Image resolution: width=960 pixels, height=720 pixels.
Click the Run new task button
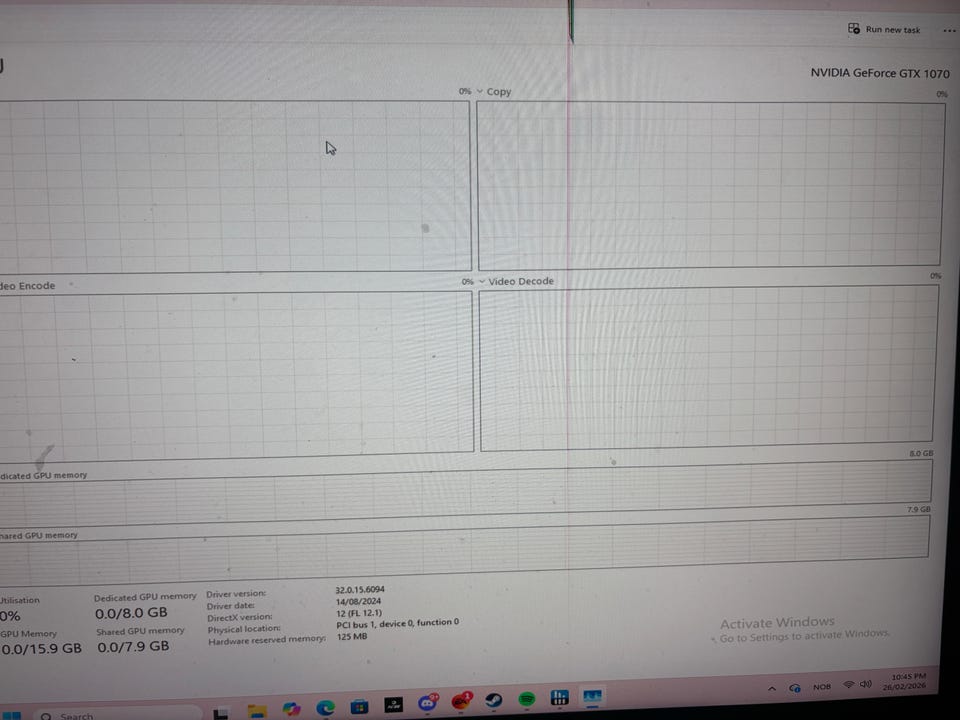pos(883,29)
